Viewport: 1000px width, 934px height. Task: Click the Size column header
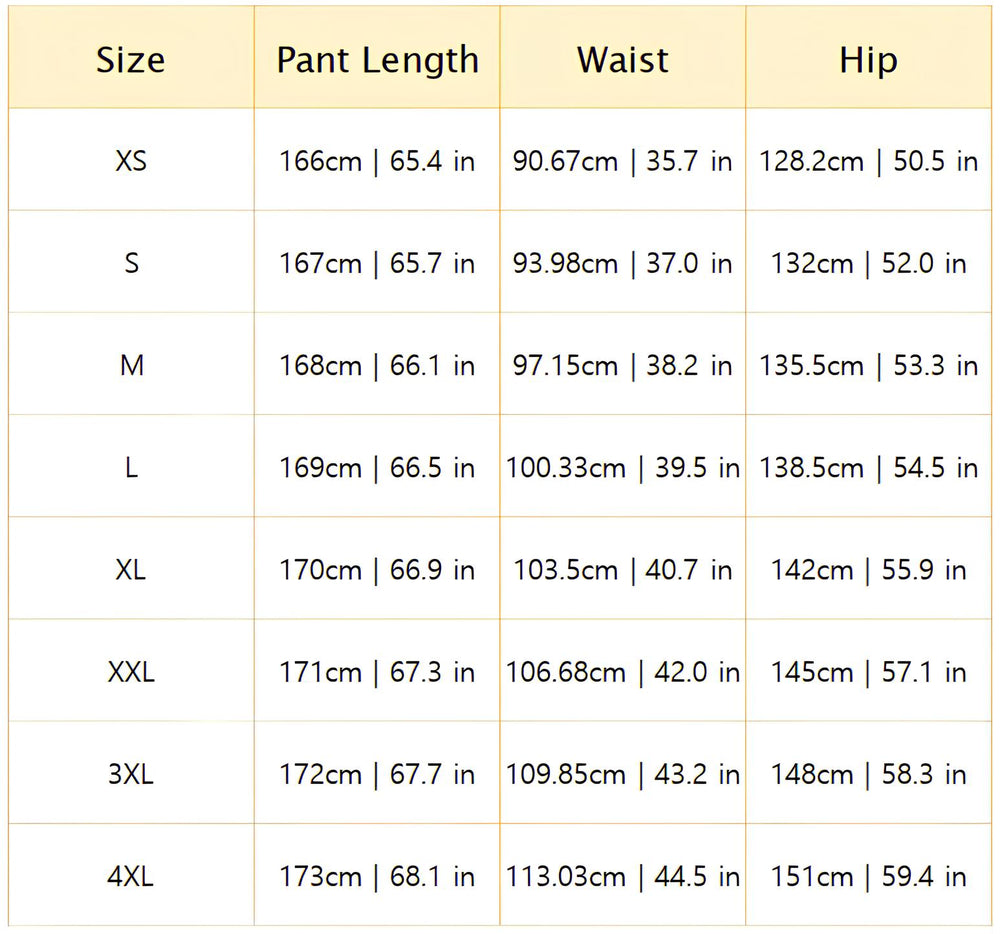click(131, 60)
